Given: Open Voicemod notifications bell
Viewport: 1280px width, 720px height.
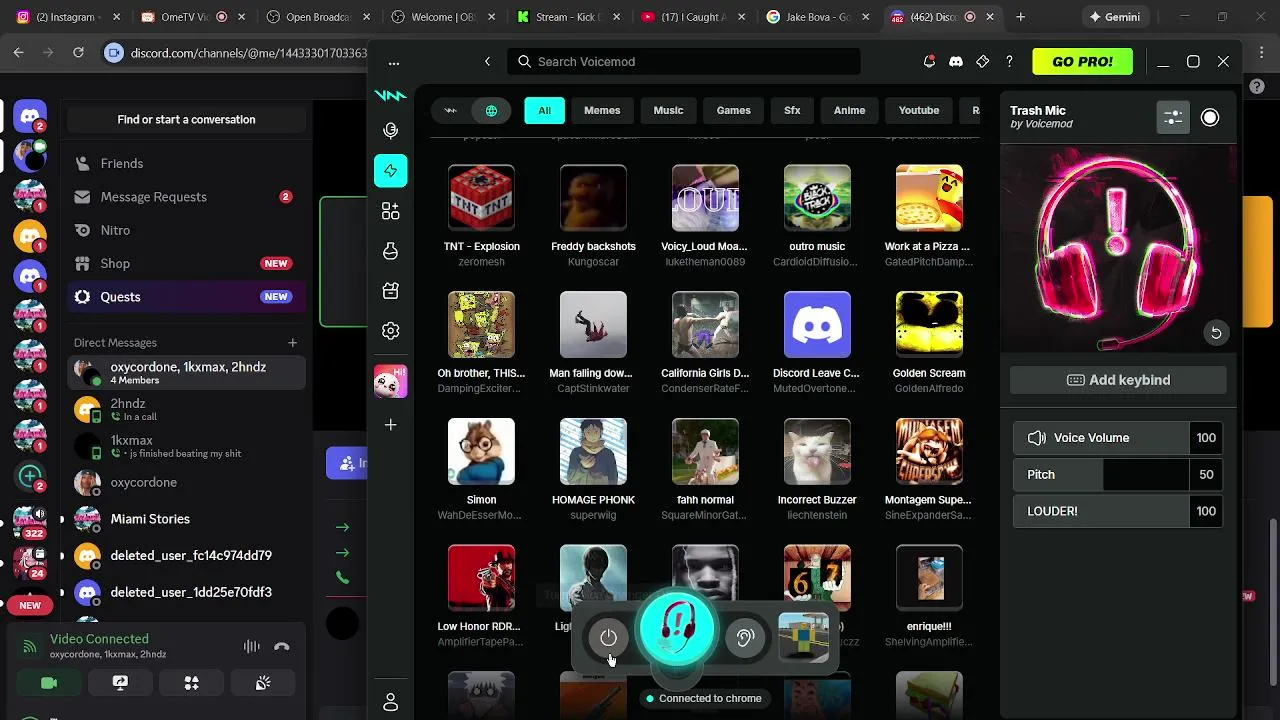Looking at the screenshot, I should [x=929, y=62].
